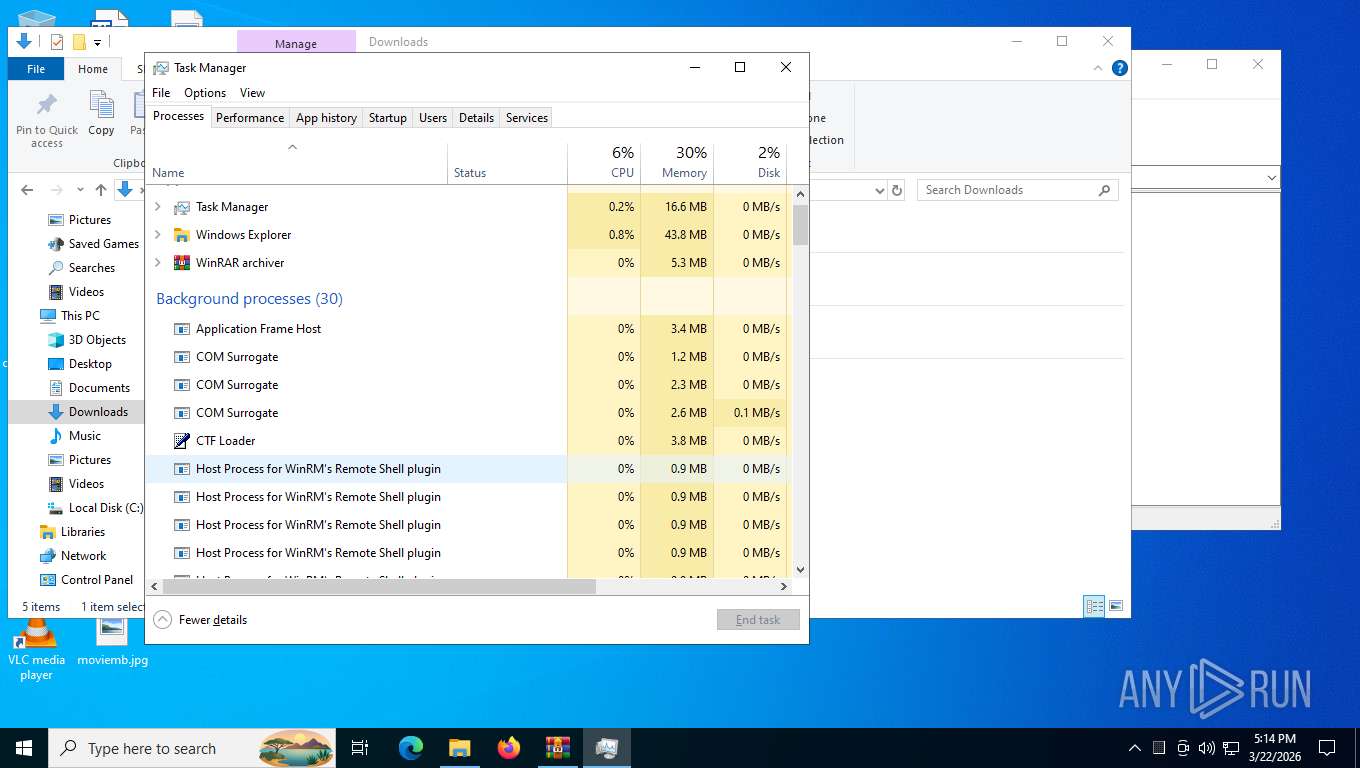Open File Explorer from taskbar
This screenshot has width=1360, height=768.
(459, 747)
